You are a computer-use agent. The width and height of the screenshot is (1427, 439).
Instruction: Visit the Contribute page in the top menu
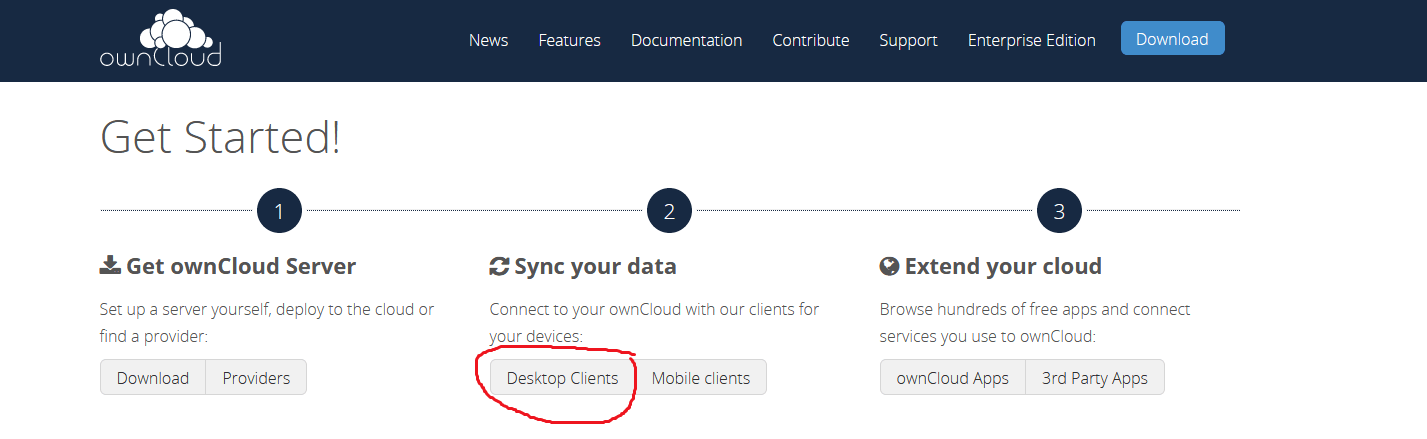(x=810, y=40)
